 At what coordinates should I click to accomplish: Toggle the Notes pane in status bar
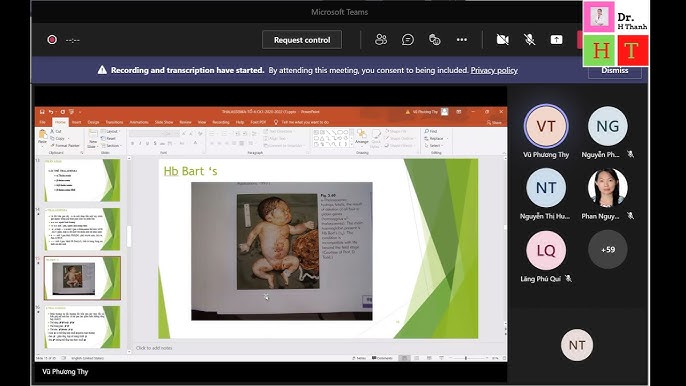pyautogui.click(x=359, y=358)
